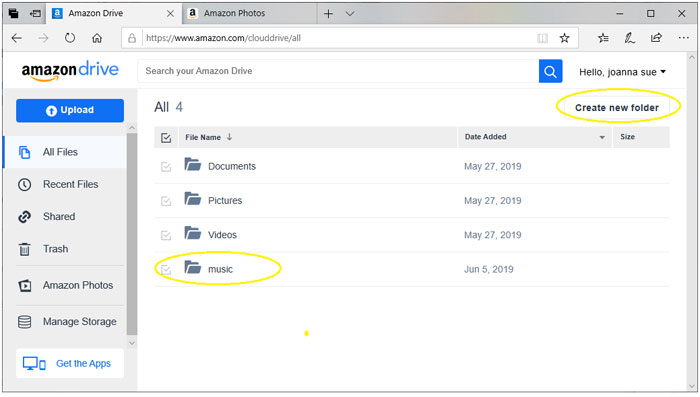The height and width of the screenshot is (397, 700).
Task: Open the music folder name
Action: (221, 269)
